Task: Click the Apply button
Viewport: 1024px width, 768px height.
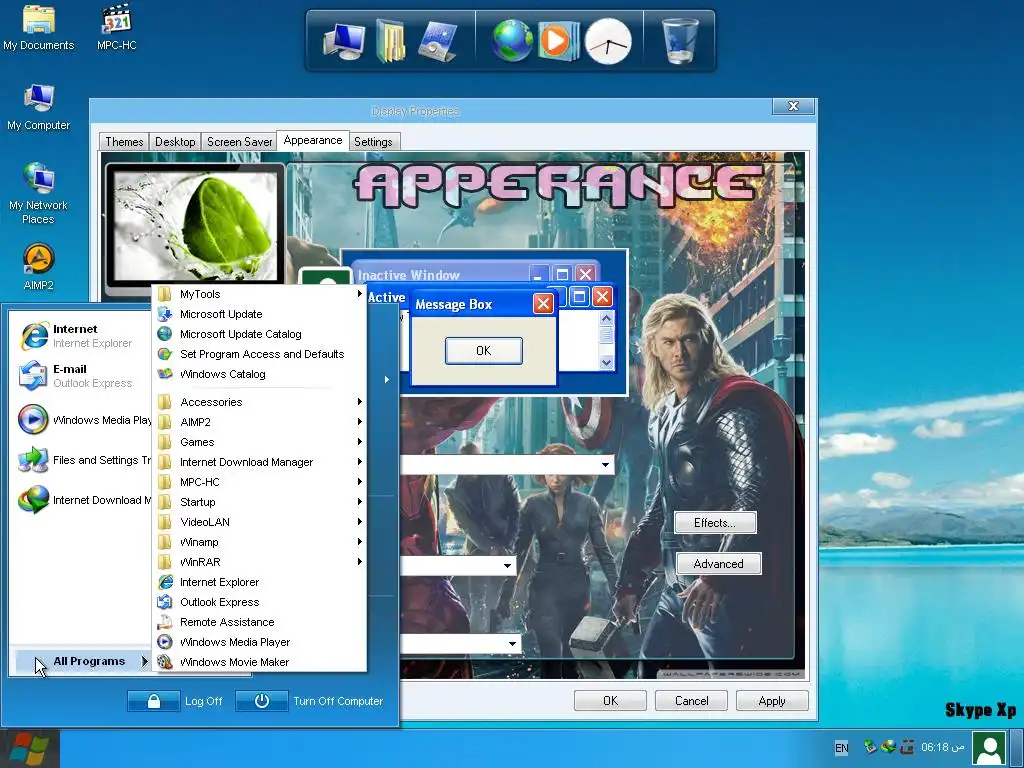Action: [x=772, y=701]
